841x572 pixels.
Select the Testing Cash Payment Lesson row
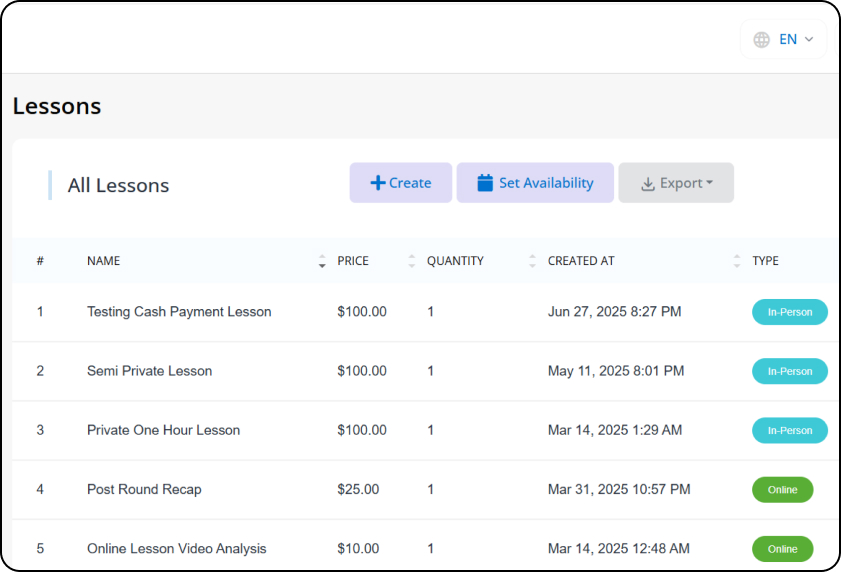pyautogui.click(x=426, y=312)
